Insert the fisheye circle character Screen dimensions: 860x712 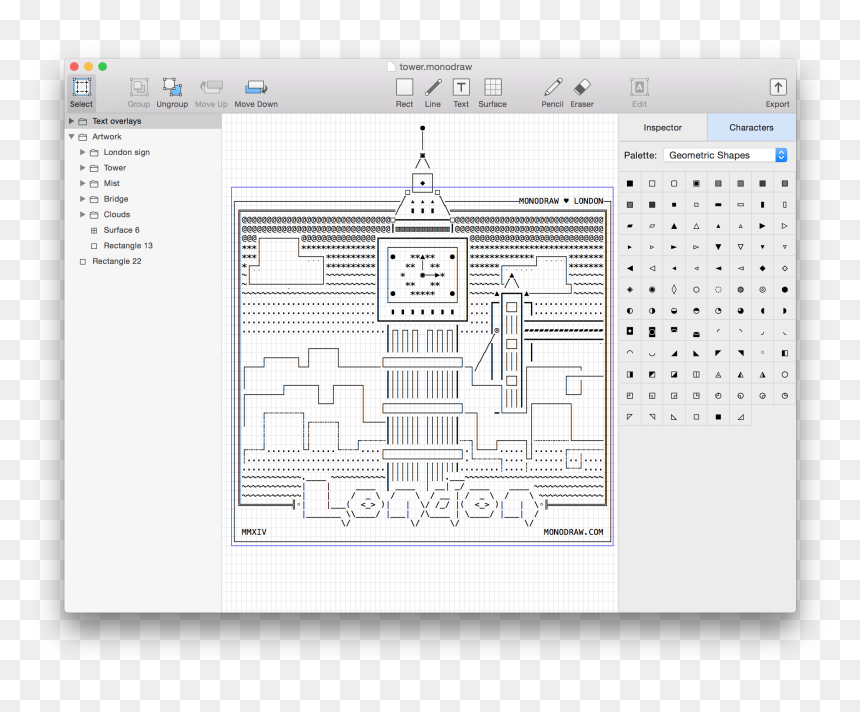coord(652,290)
